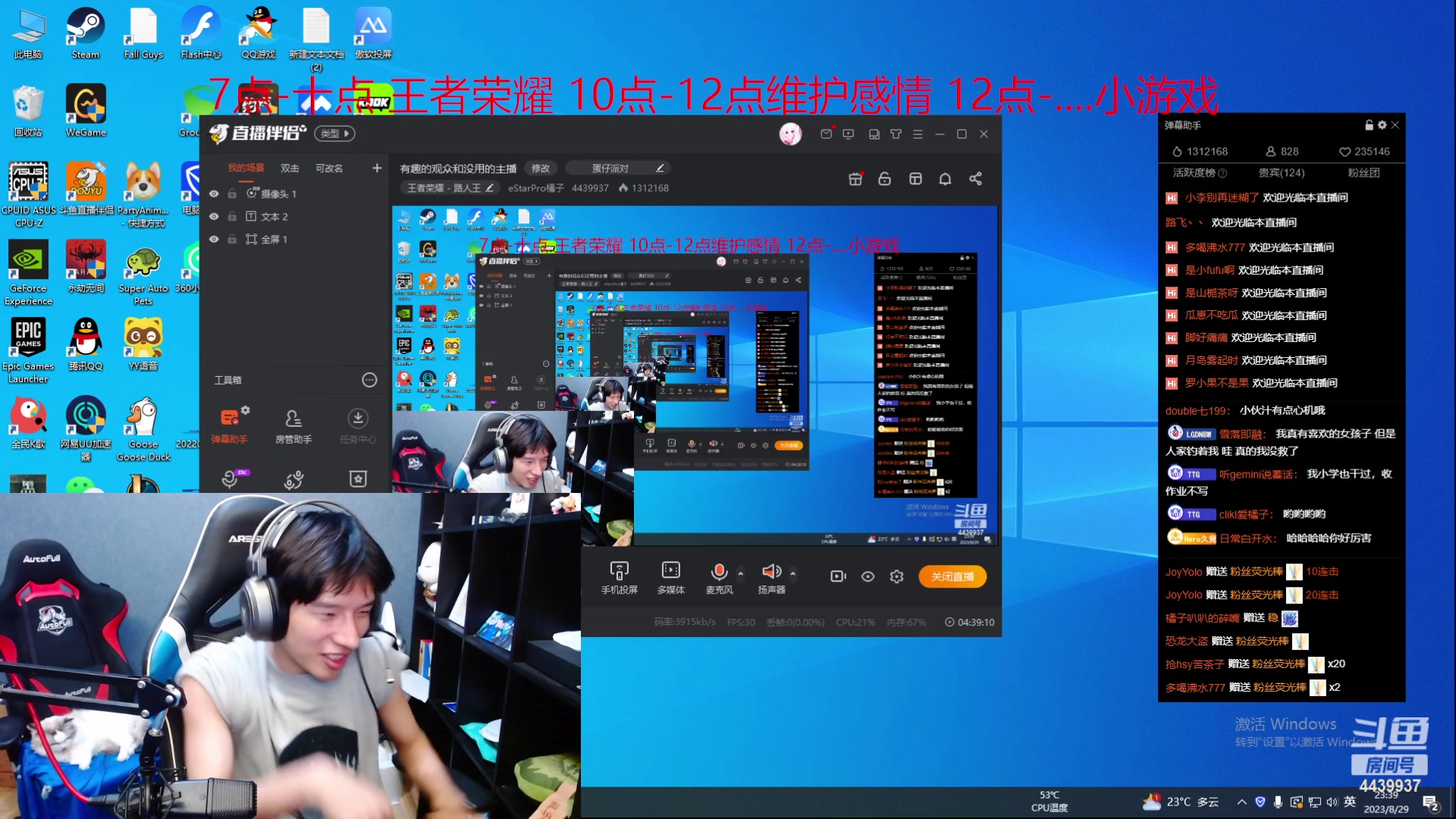Select the 粉丝团 tab
Screen dimensions: 1456x819
click(1363, 173)
